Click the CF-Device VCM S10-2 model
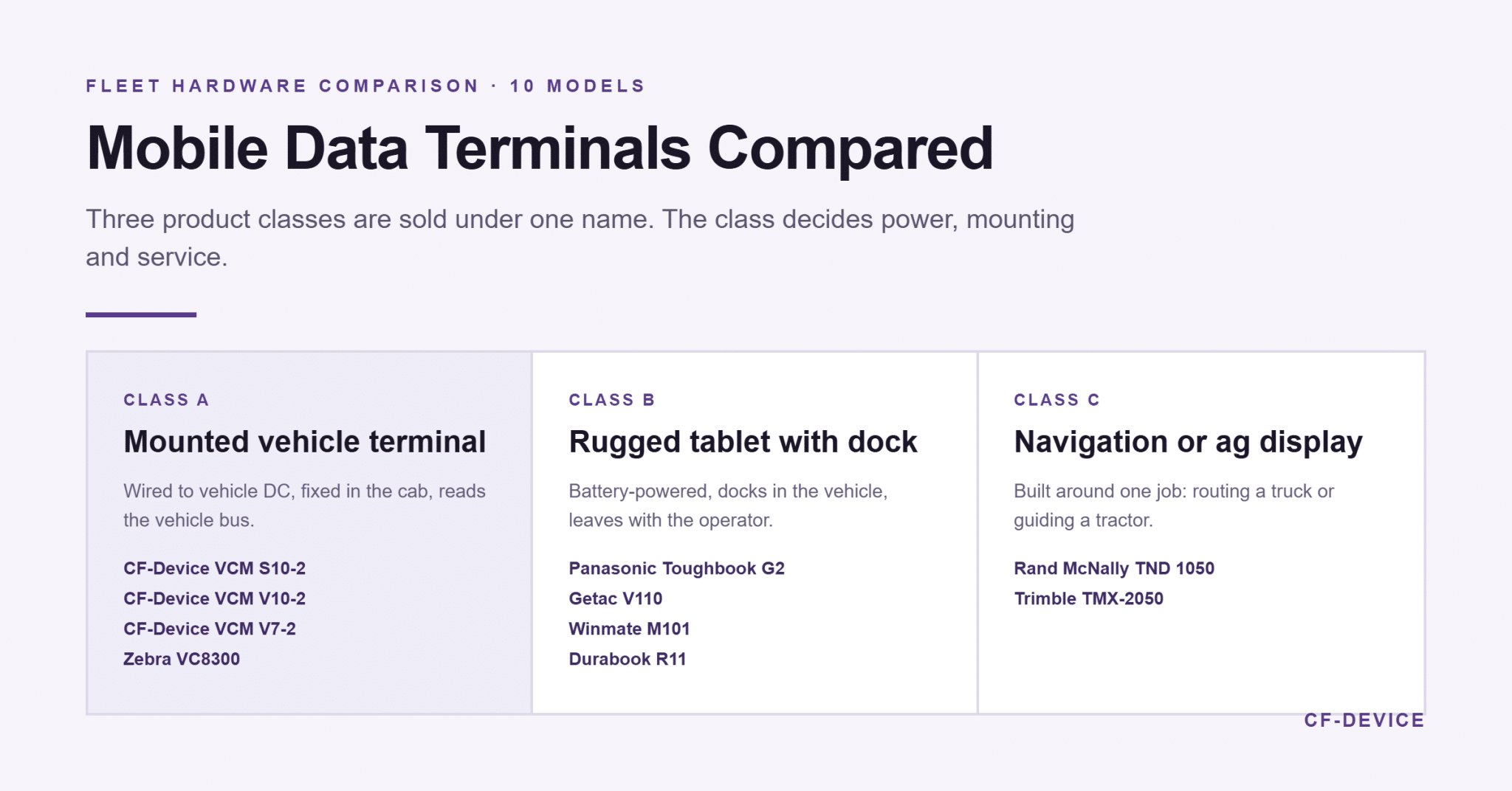This screenshot has width=1512, height=791. [x=214, y=568]
